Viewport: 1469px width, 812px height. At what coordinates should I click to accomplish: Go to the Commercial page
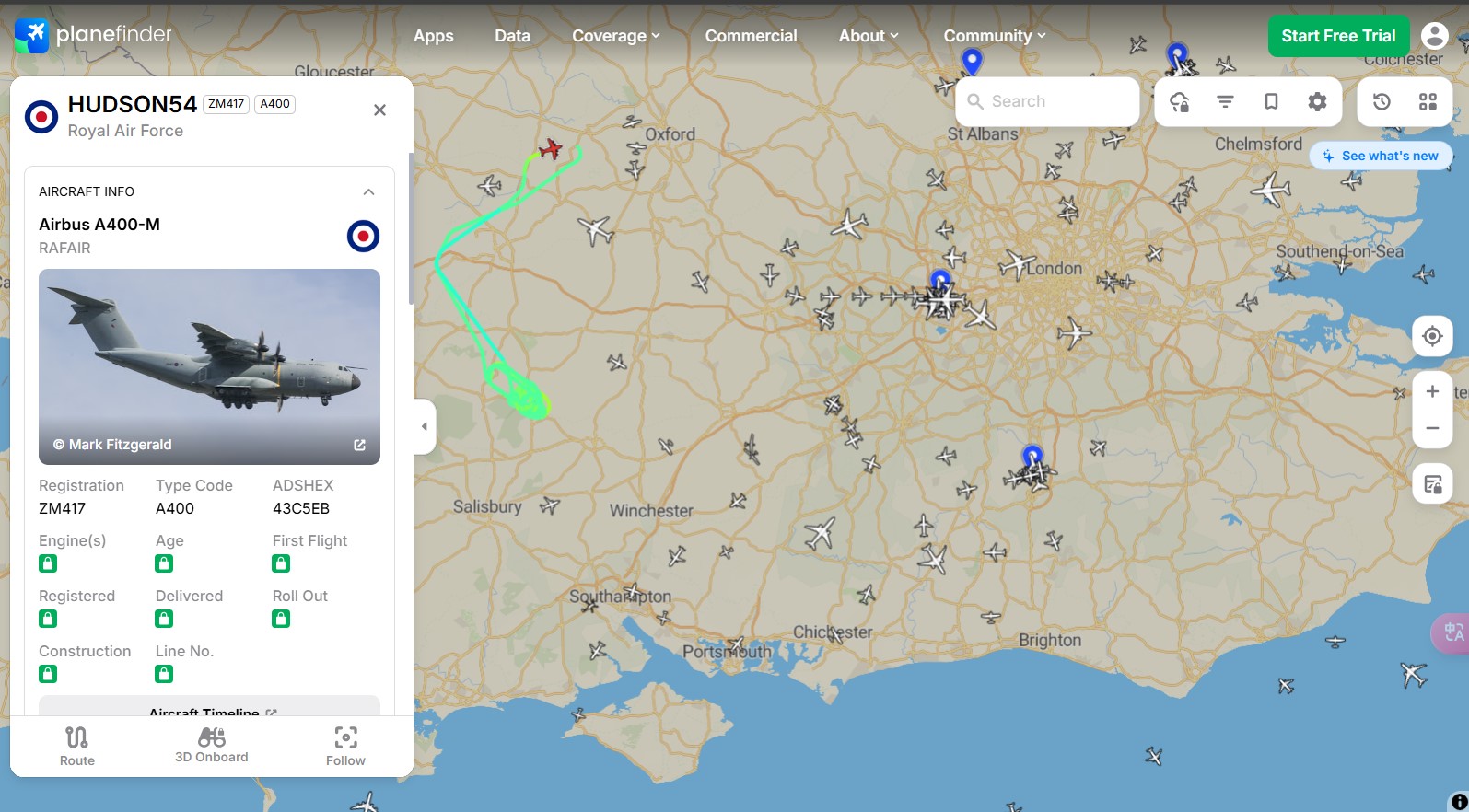click(x=752, y=36)
